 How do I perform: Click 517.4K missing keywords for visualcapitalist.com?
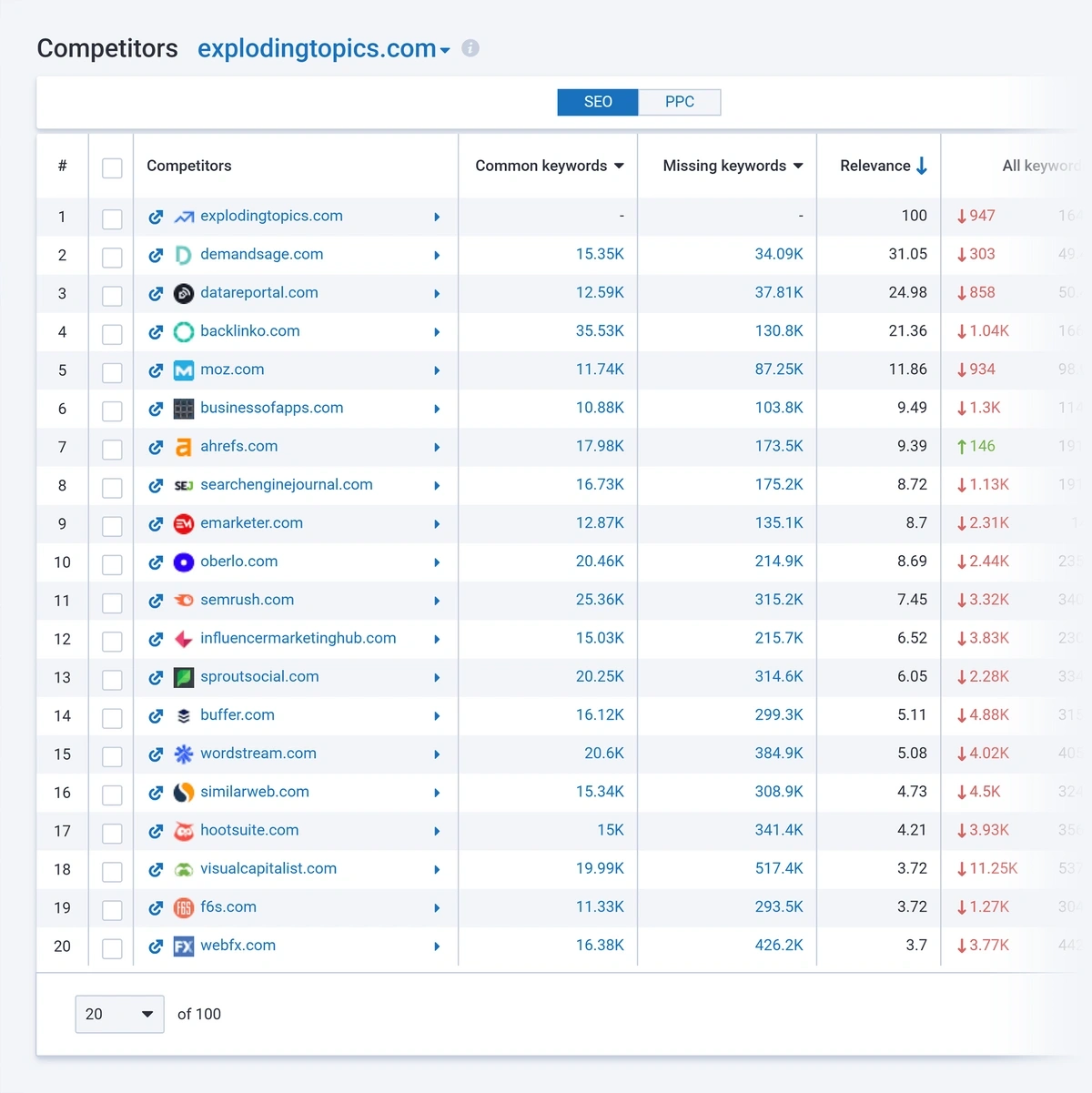coord(779,868)
